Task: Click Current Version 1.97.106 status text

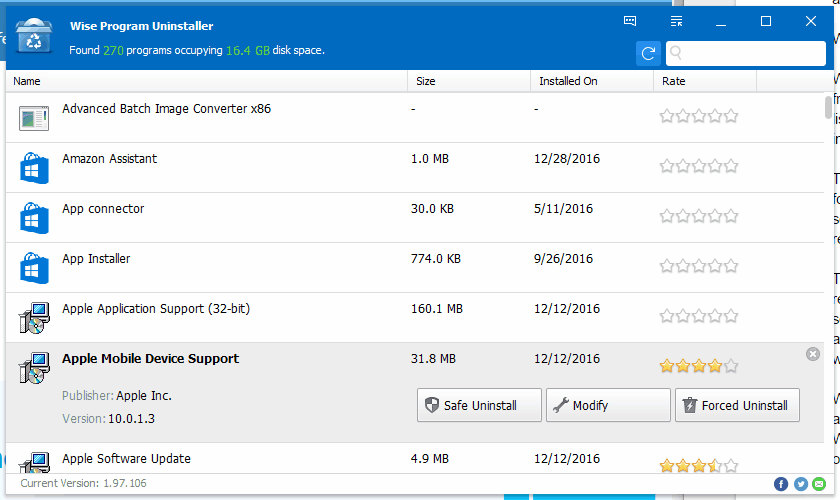Action: [x=84, y=483]
